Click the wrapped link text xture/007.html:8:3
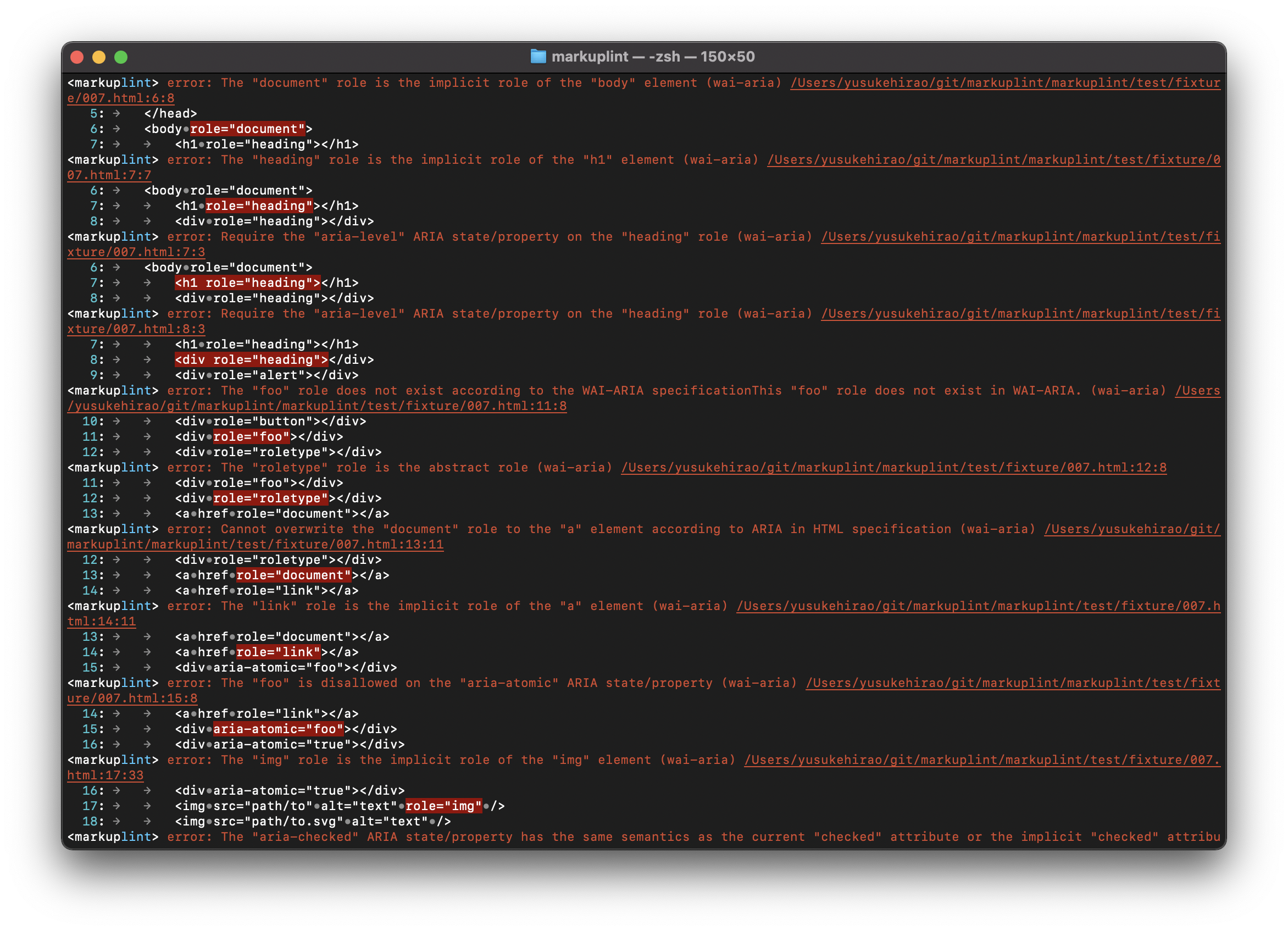The image size is (1288, 931). [x=136, y=329]
